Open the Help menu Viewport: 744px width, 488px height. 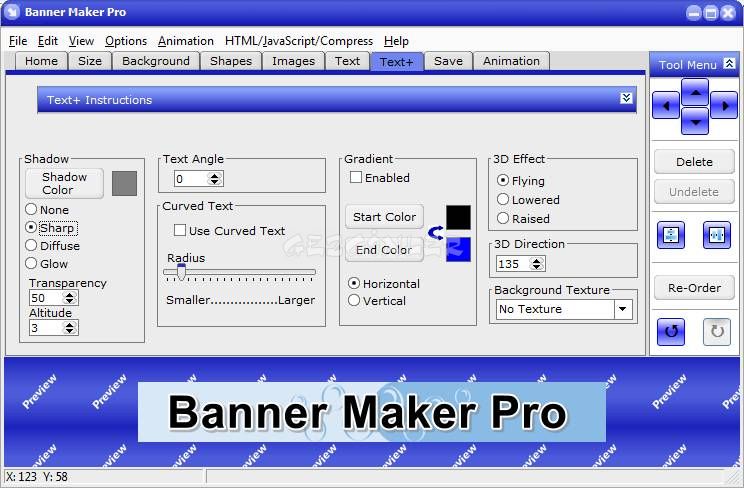click(x=396, y=41)
